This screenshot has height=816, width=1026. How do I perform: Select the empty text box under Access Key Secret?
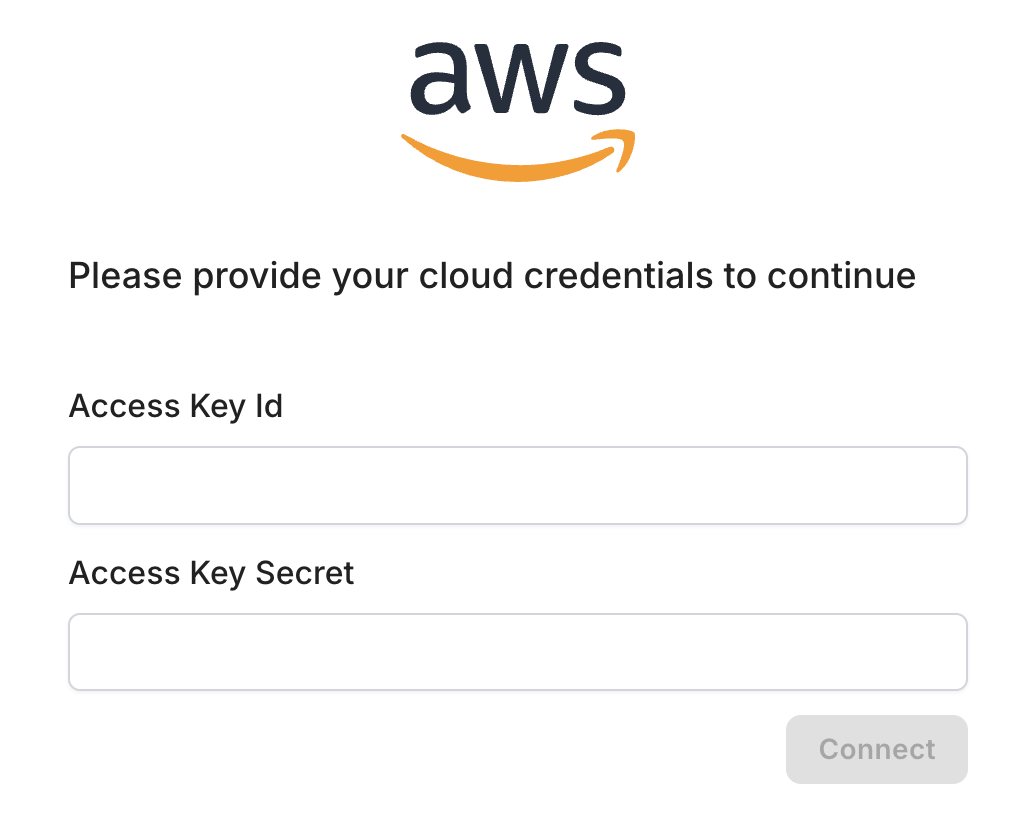coord(517,652)
